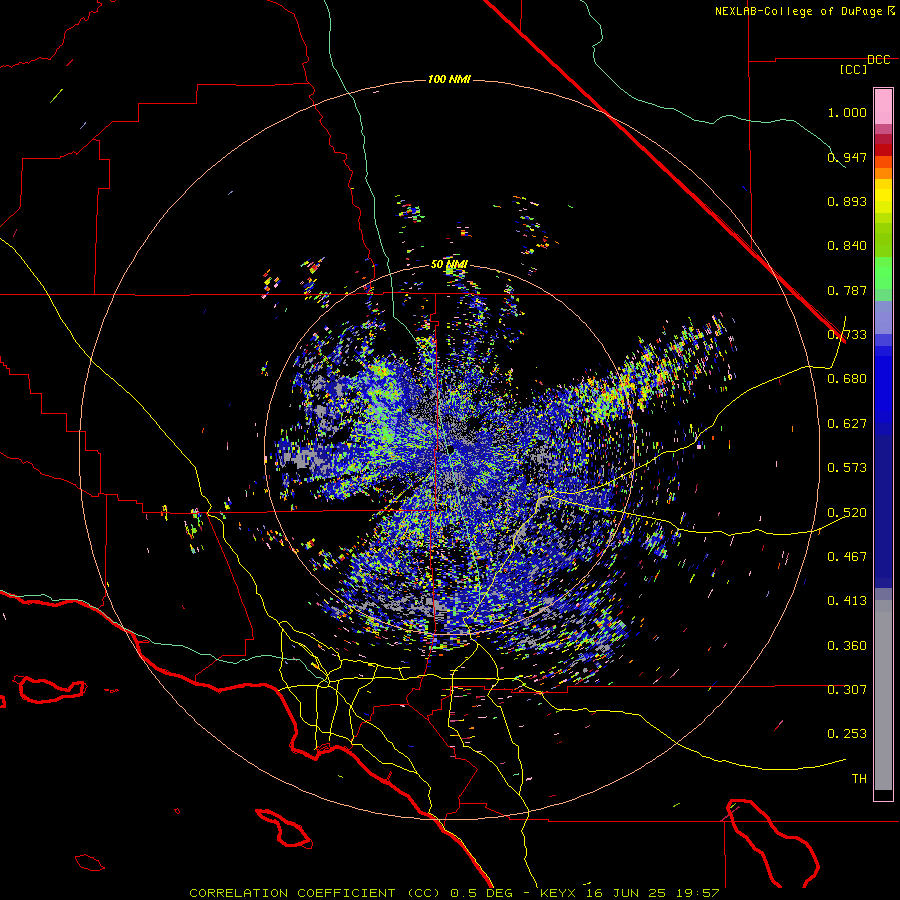
Task: Click the KEYX 16 JUN 25 19:57 timestamp
Action: tap(630, 893)
